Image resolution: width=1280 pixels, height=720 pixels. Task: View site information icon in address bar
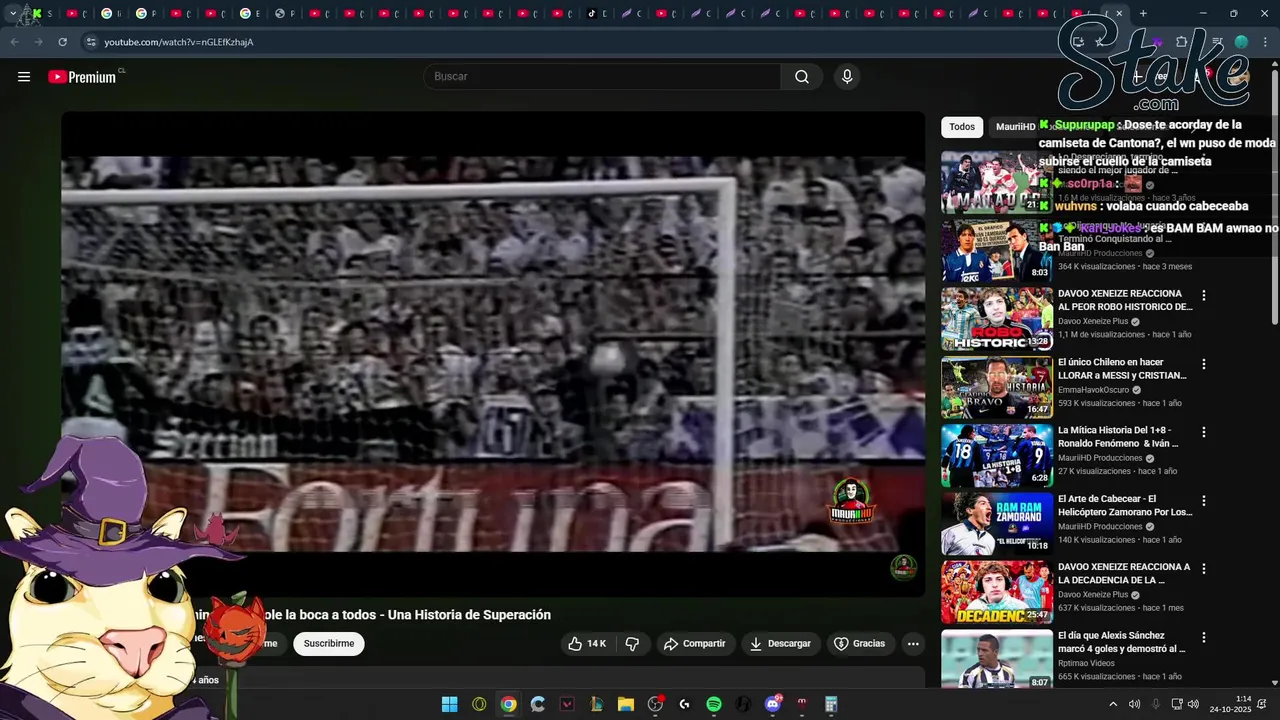91,42
